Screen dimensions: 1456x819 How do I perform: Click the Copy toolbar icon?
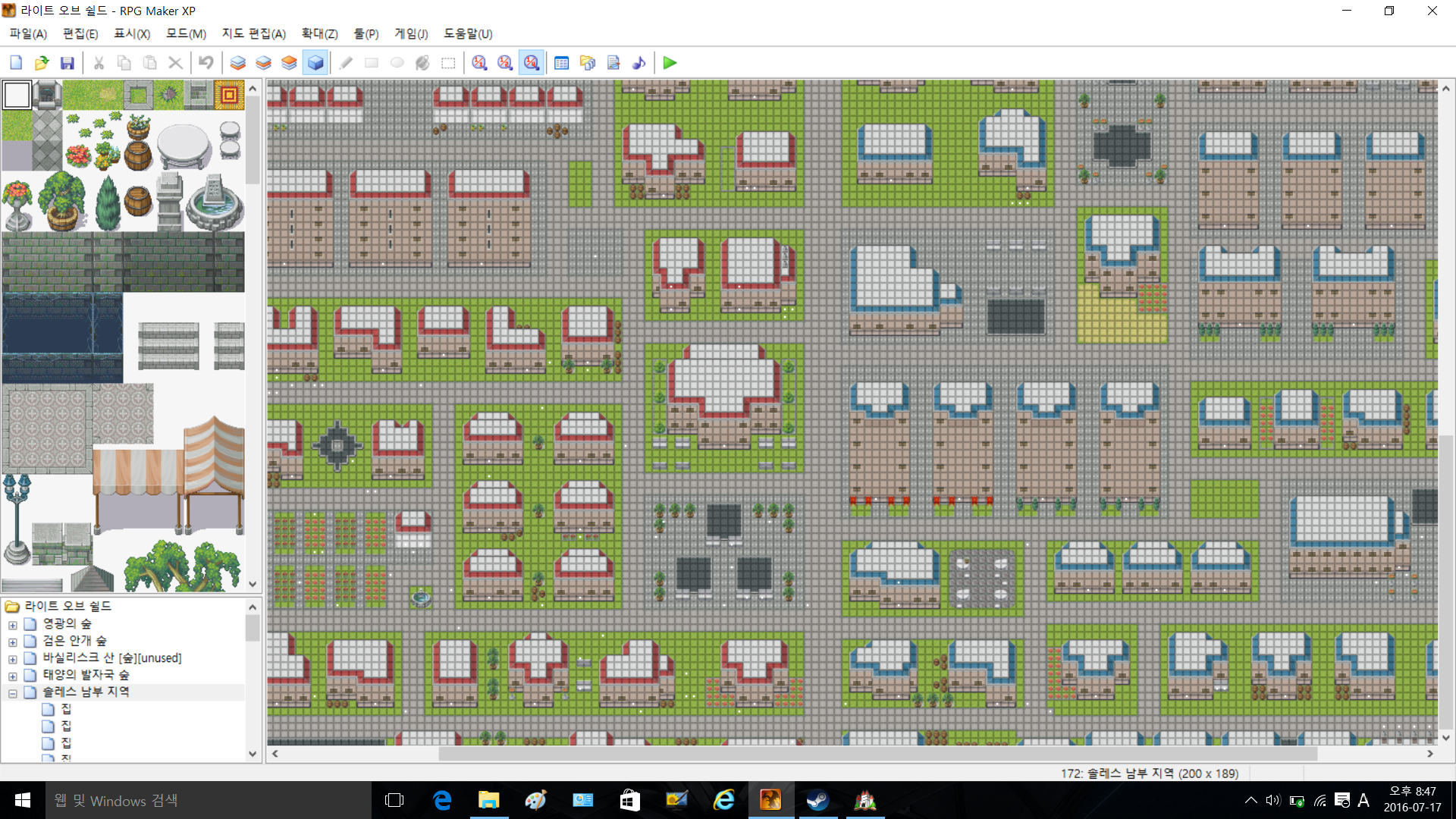tap(124, 63)
